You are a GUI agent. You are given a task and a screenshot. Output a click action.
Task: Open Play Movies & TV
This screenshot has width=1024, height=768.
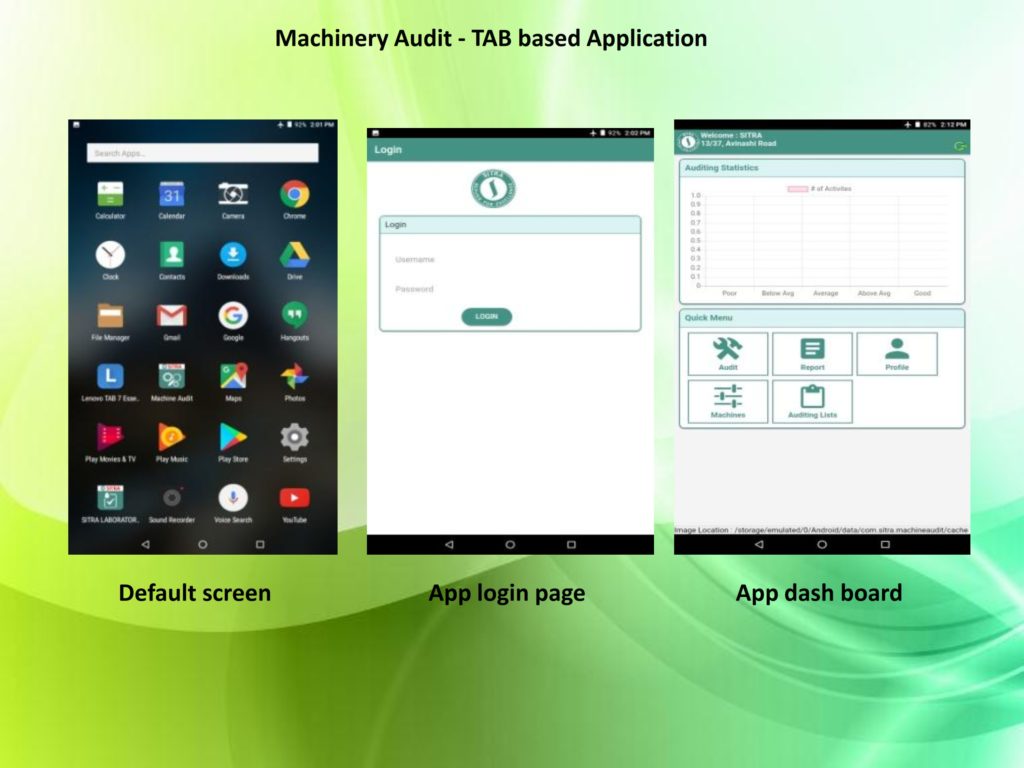110,437
